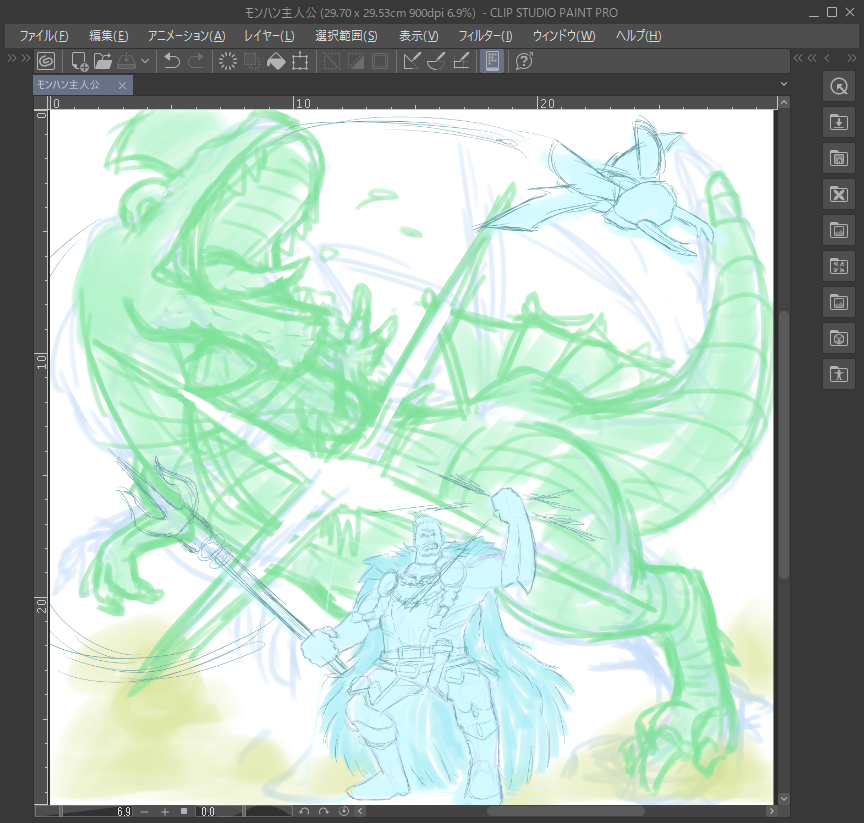Click the Scale/Rotate transform icon
The width and height of the screenshot is (864, 823).
click(300, 61)
